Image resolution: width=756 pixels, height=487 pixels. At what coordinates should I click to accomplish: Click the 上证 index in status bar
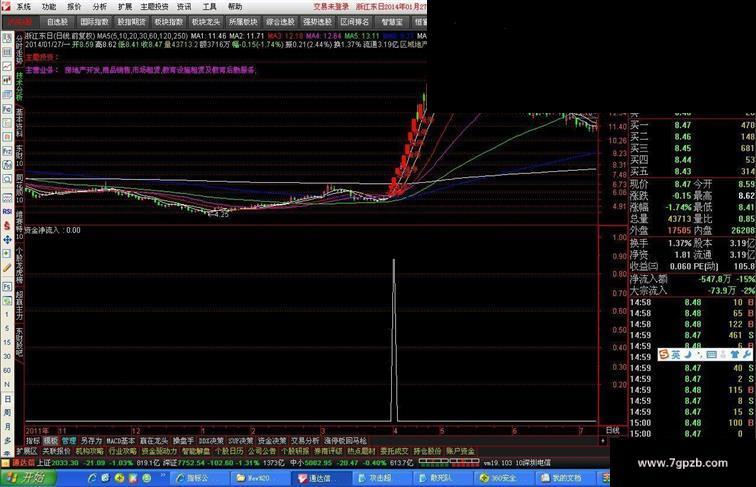[x=44, y=462]
